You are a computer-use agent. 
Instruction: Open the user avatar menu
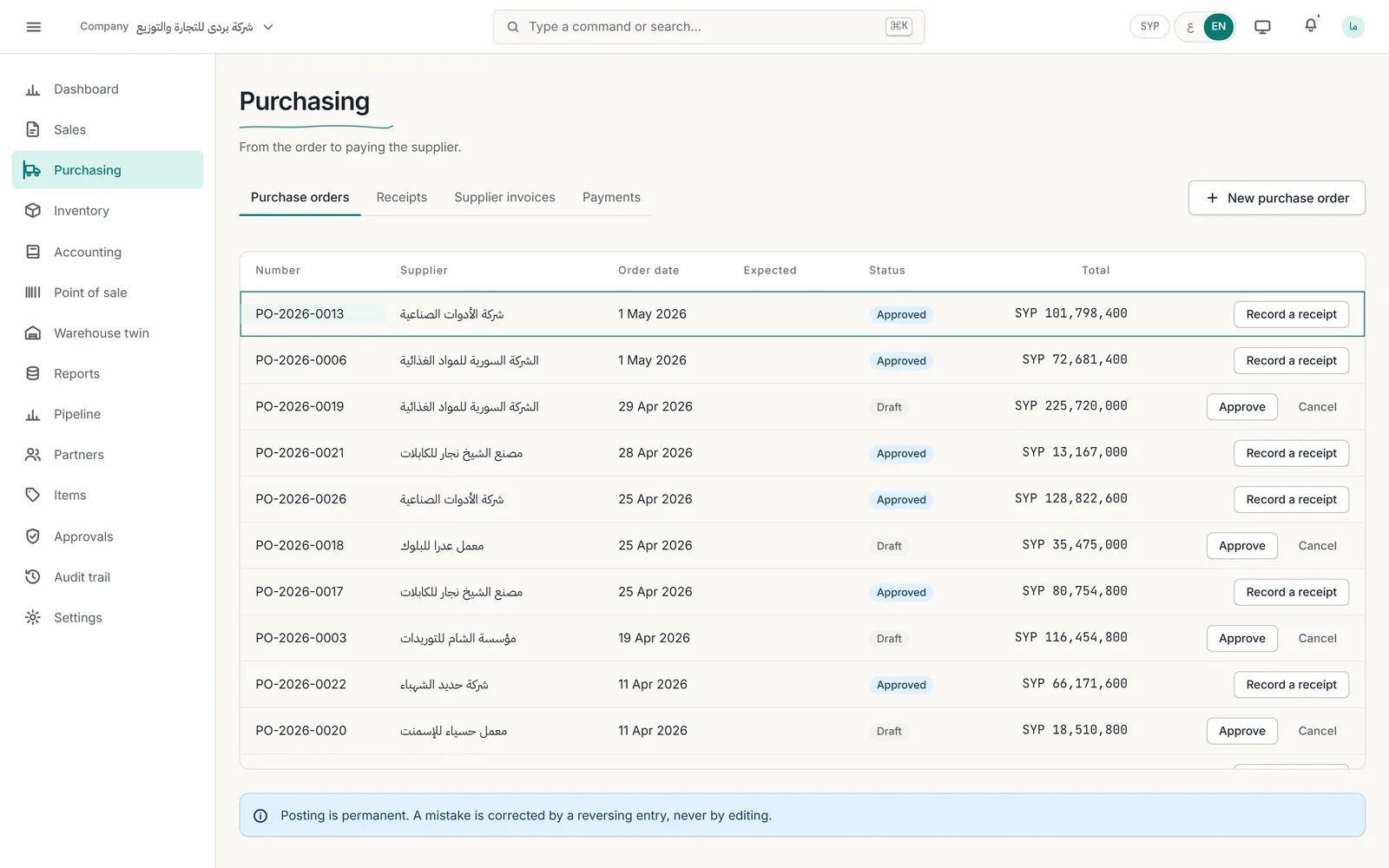pyautogui.click(x=1353, y=27)
